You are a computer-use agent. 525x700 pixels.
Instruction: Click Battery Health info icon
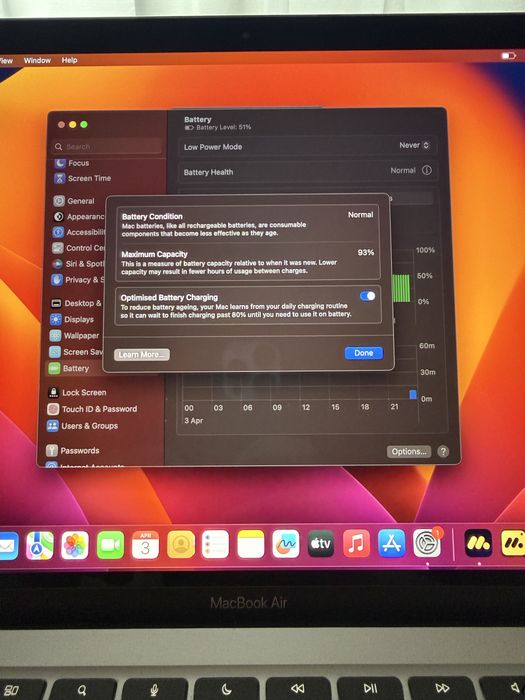(427, 171)
